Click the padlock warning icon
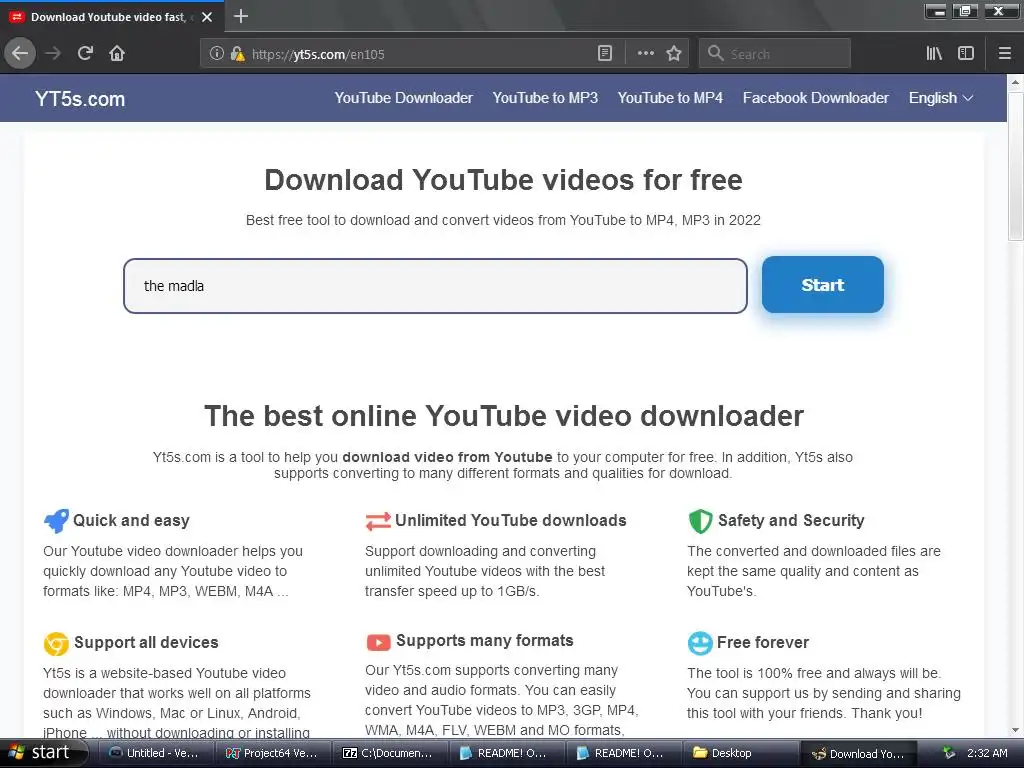This screenshot has width=1024, height=768. point(237,54)
